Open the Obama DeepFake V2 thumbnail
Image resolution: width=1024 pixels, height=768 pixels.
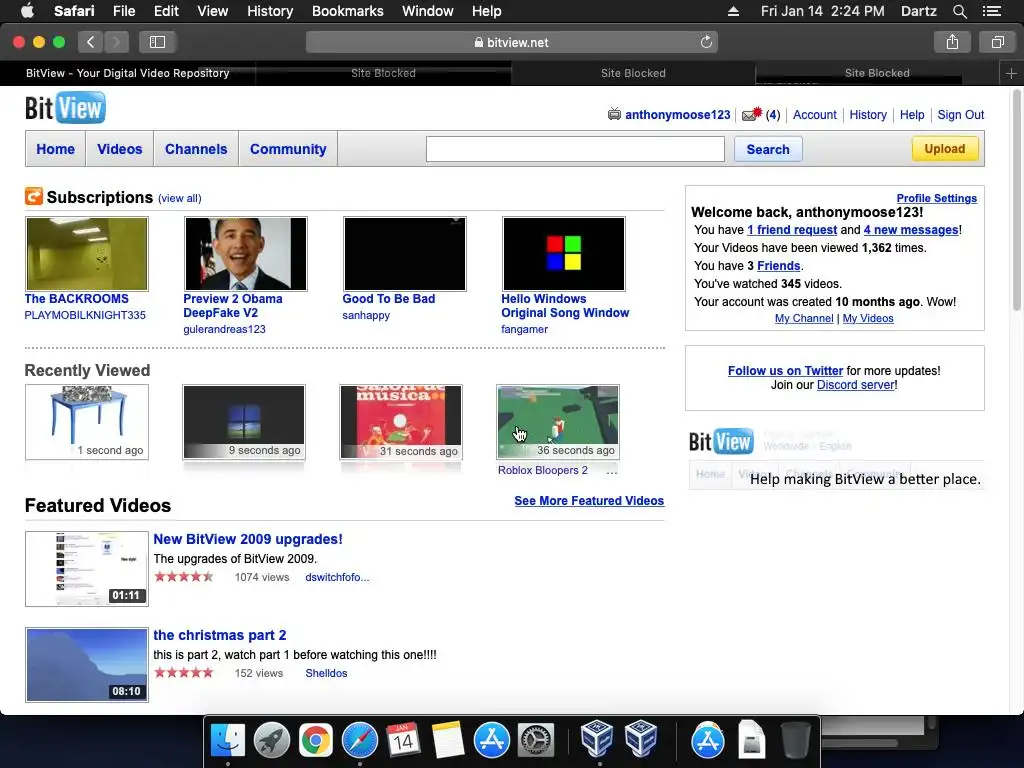pos(246,254)
